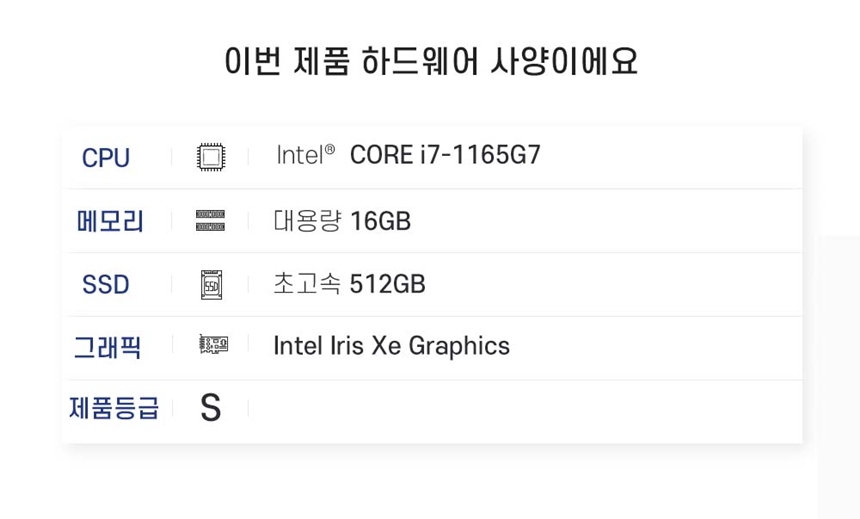The width and height of the screenshot is (860, 519).
Task: Click the graphics card icon
Action: coord(213,346)
